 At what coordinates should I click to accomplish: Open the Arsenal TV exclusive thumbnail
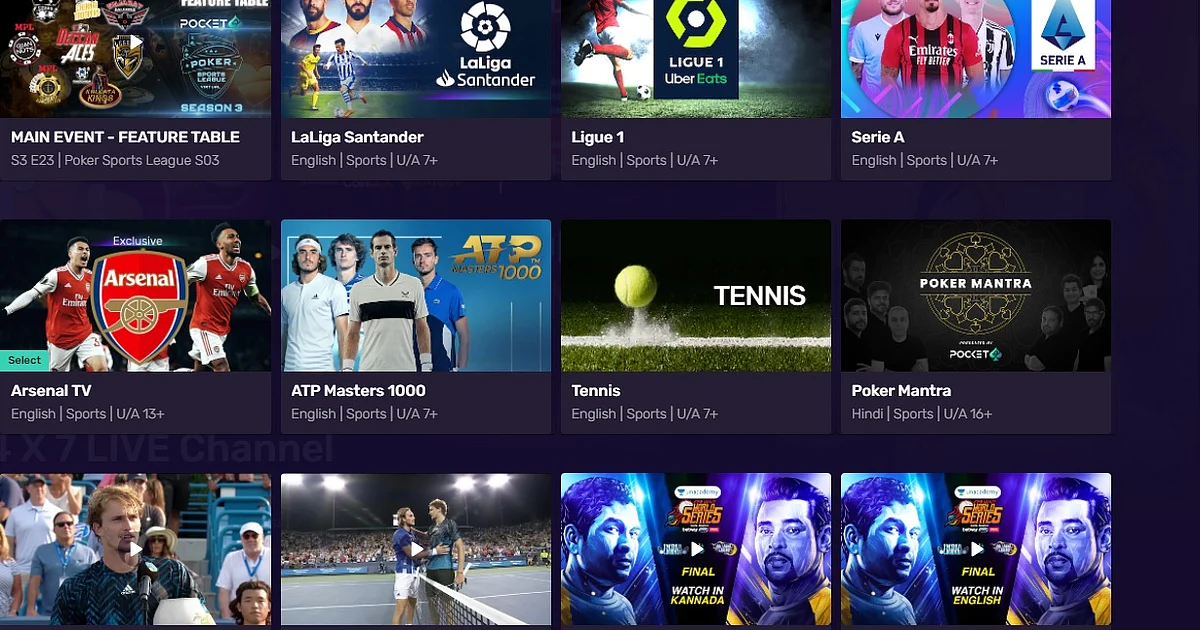(x=135, y=296)
